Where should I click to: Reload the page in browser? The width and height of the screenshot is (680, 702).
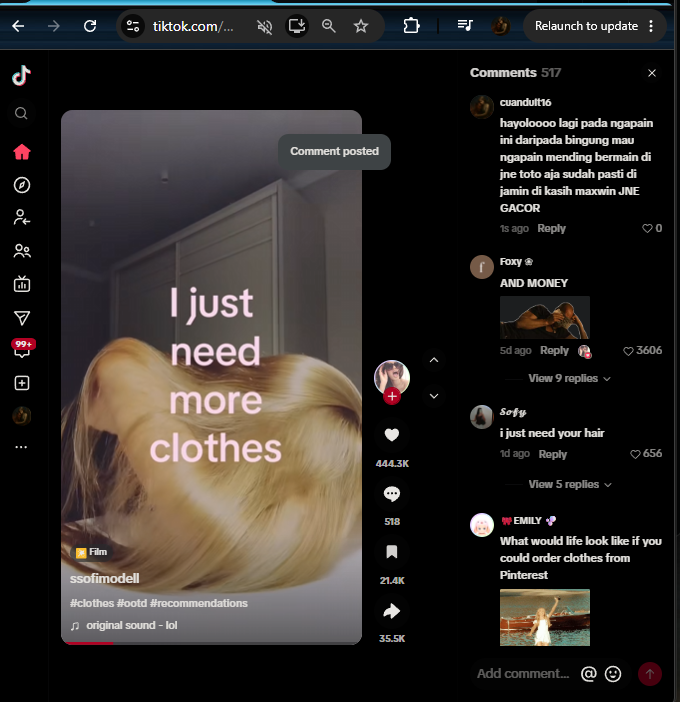(90, 26)
